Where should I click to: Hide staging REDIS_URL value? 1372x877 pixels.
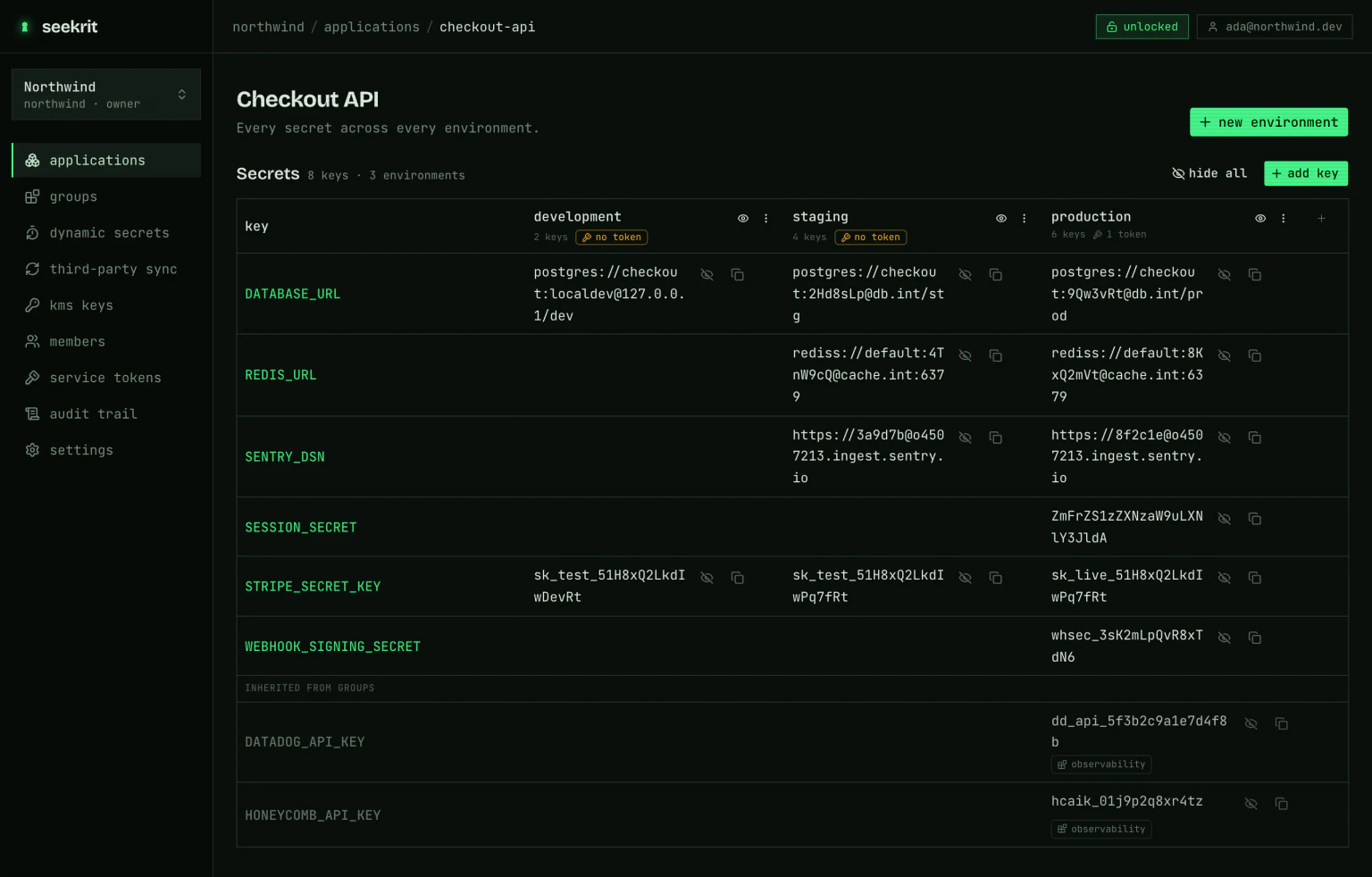click(x=965, y=355)
